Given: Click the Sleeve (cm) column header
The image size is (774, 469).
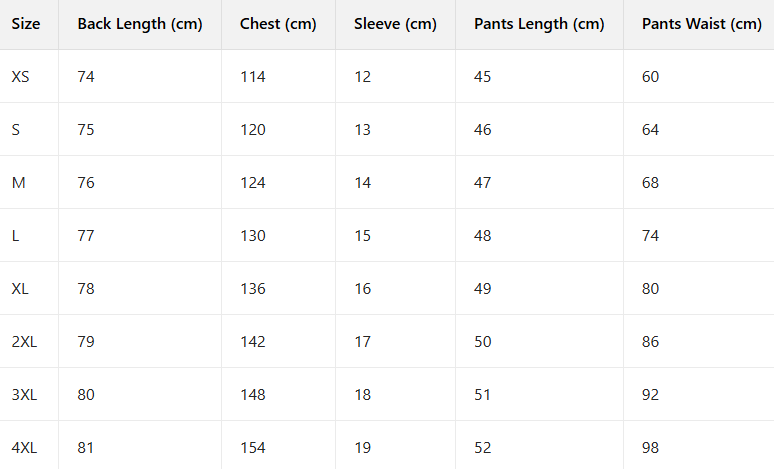Looking at the screenshot, I should pos(395,24).
